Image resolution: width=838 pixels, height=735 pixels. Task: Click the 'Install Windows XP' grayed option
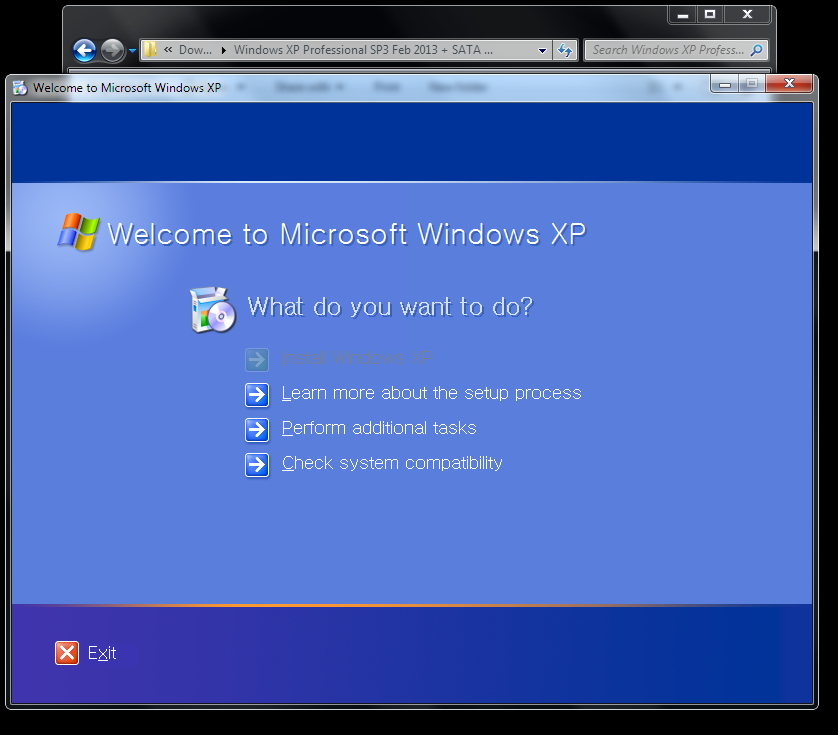click(356, 358)
